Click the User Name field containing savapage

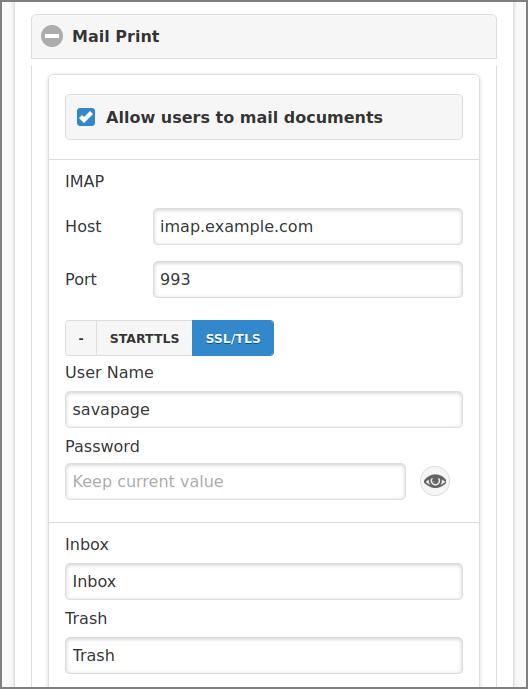tap(264, 410)
